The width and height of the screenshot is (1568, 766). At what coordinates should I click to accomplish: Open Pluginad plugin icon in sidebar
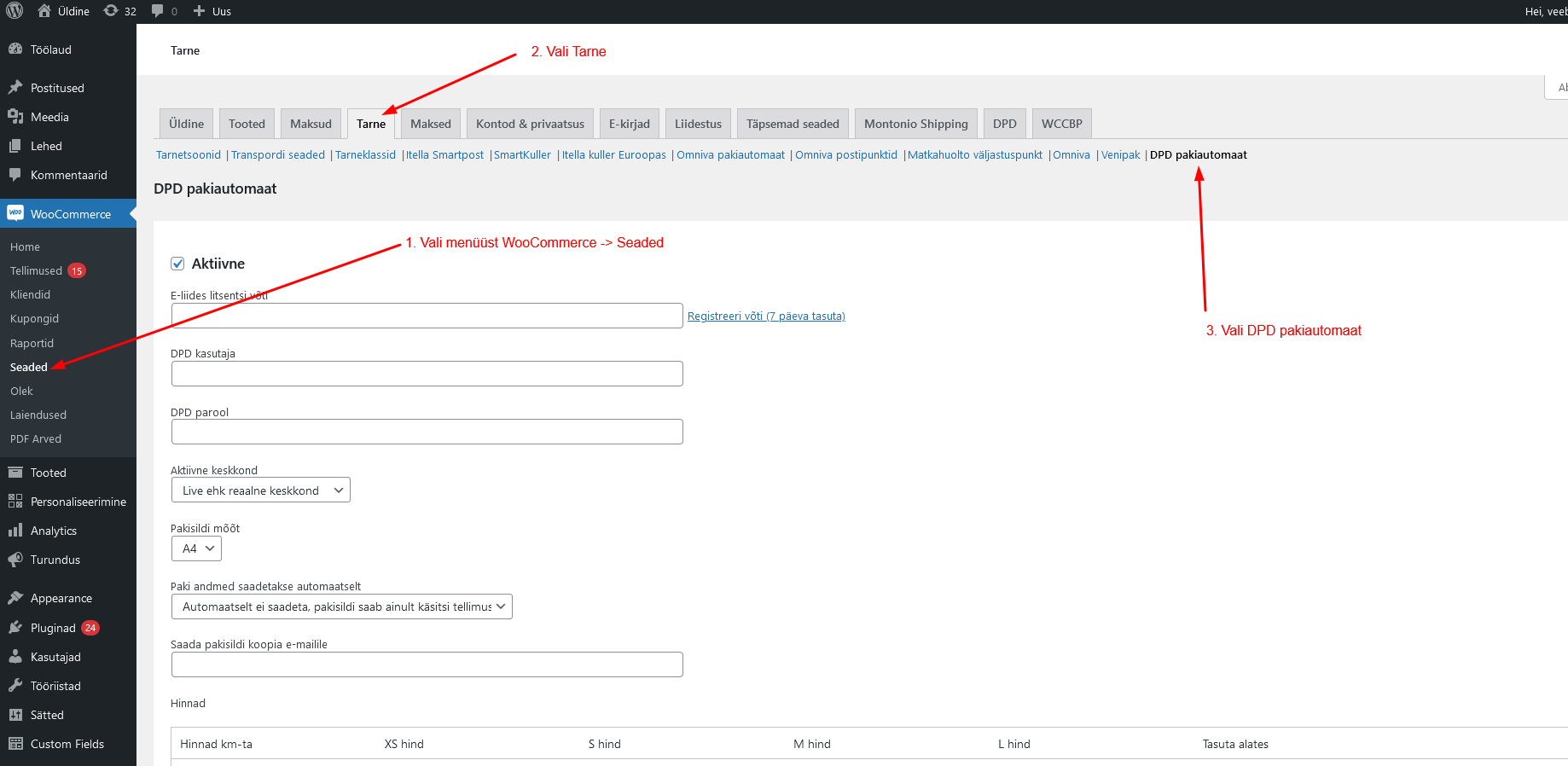coord(15,628)
